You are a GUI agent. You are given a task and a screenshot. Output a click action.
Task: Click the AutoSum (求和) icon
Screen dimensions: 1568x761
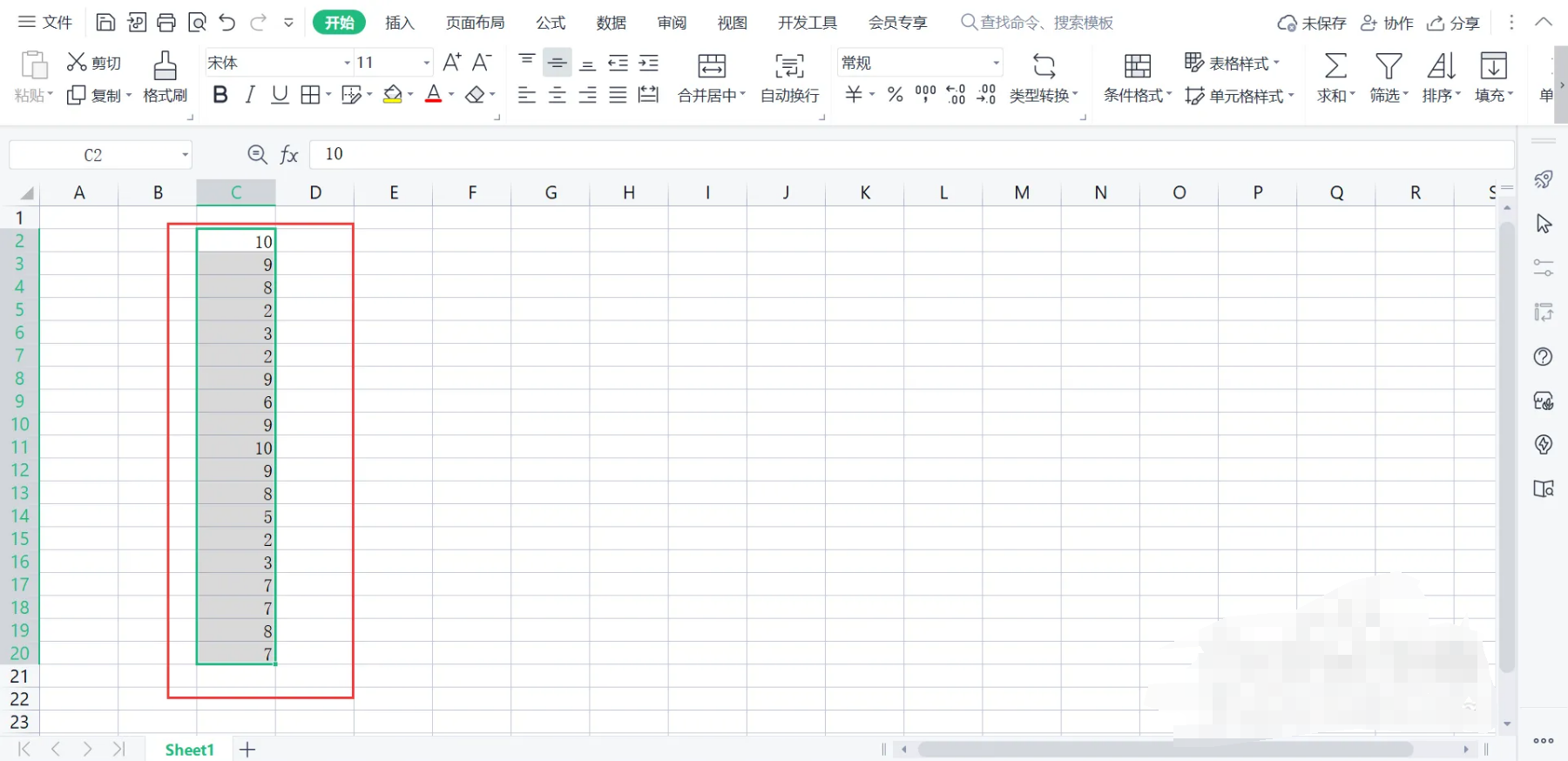click(1335, 66)
